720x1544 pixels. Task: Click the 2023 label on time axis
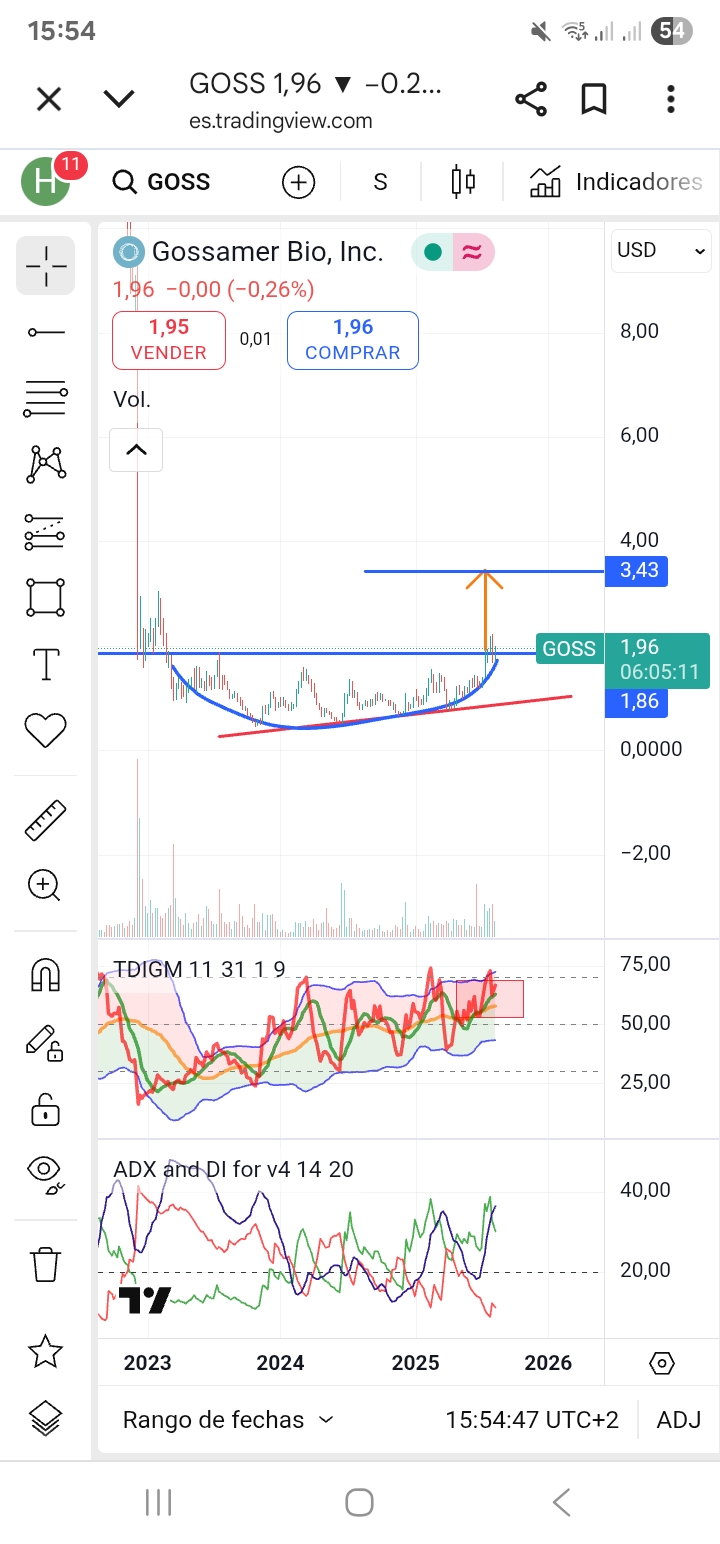click(147, 1362)
